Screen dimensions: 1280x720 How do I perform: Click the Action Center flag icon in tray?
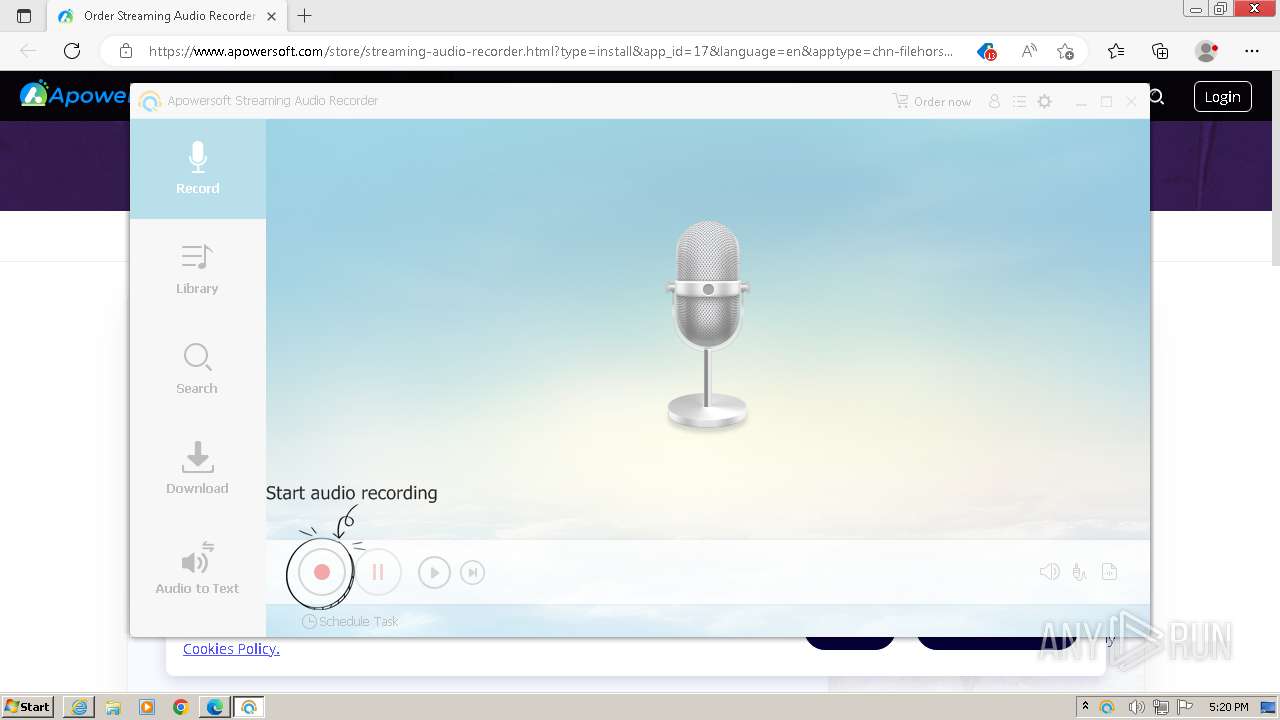1186,707
